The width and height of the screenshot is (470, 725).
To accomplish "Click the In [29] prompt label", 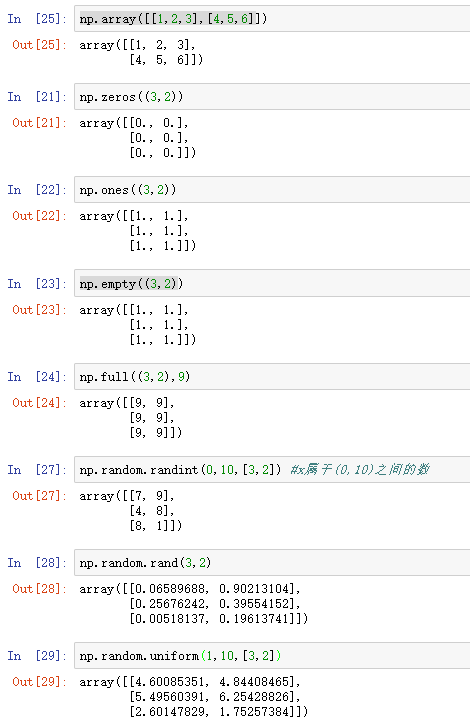I will pyautogui.click(x=37, y=656).
